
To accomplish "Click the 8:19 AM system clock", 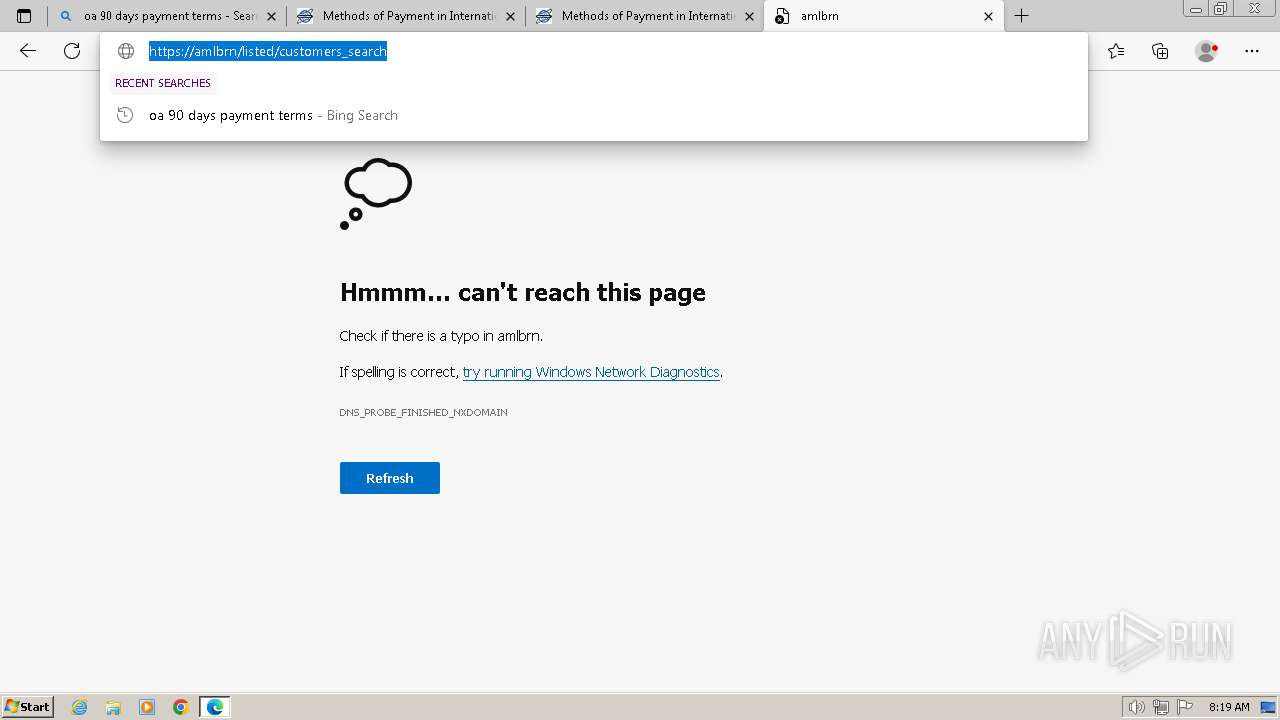I will [1229, 707].
